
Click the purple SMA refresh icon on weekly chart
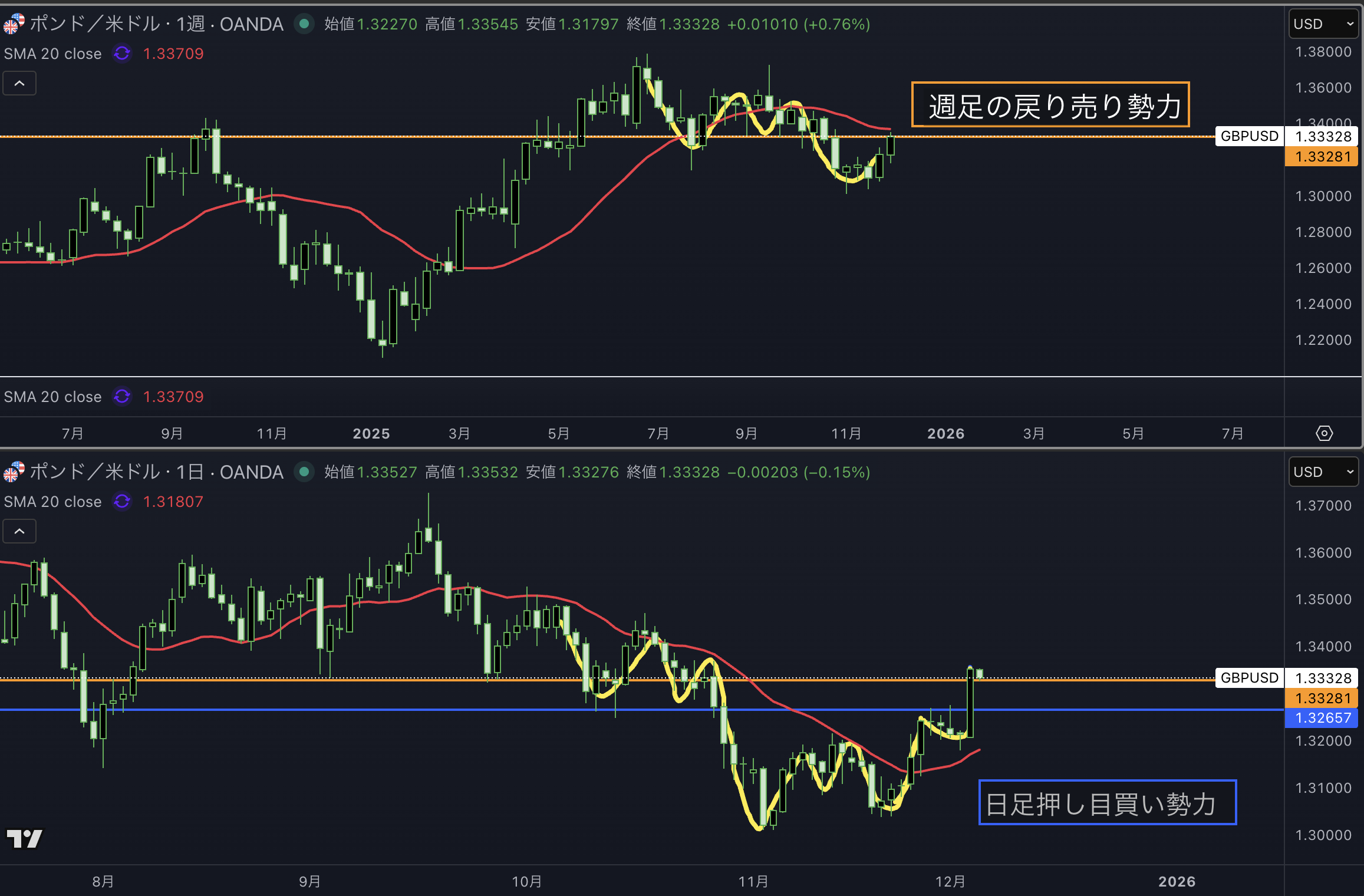[122, 54]
